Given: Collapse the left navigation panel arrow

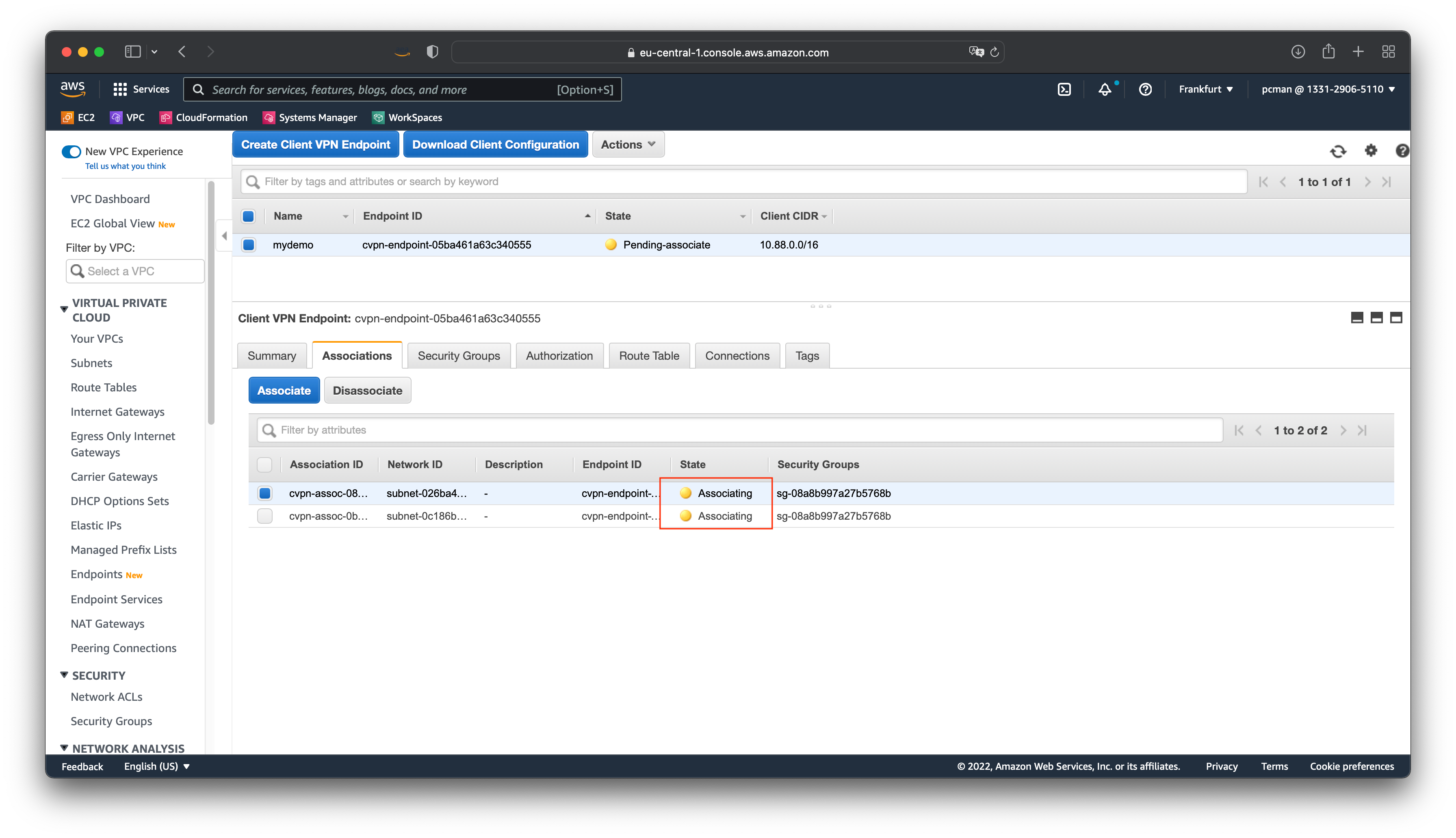Looking at the screenshot, I should pyautogui.click(x=224, y=235).
